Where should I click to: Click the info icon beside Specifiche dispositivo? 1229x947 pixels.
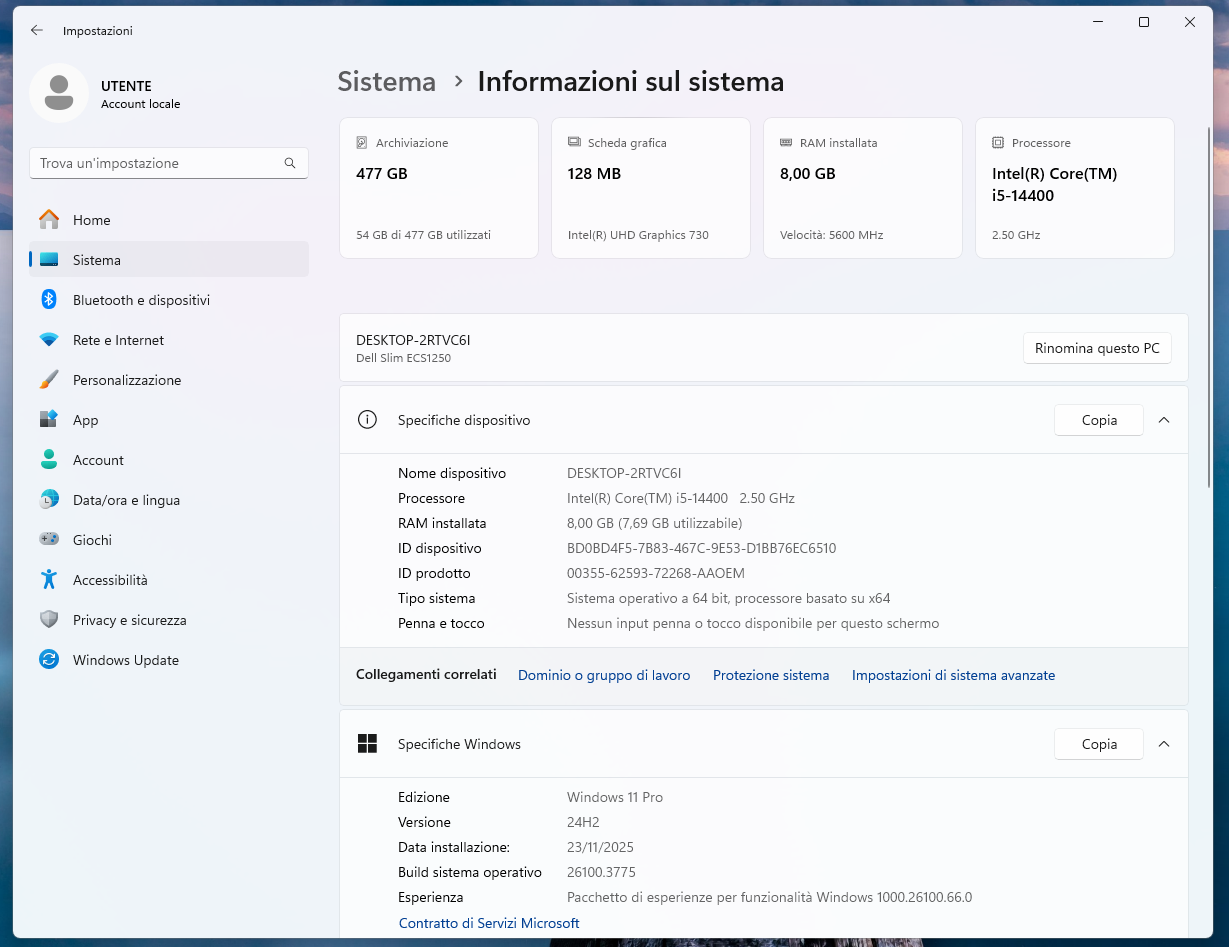click(x=367, y=420)
